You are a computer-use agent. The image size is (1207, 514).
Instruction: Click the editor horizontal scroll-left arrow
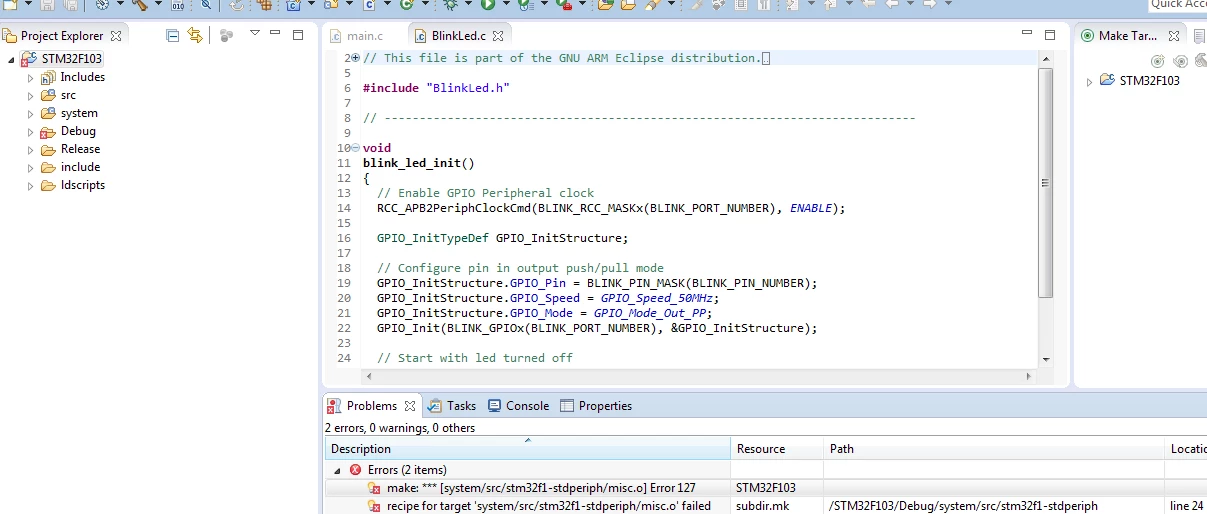[368, 376]
